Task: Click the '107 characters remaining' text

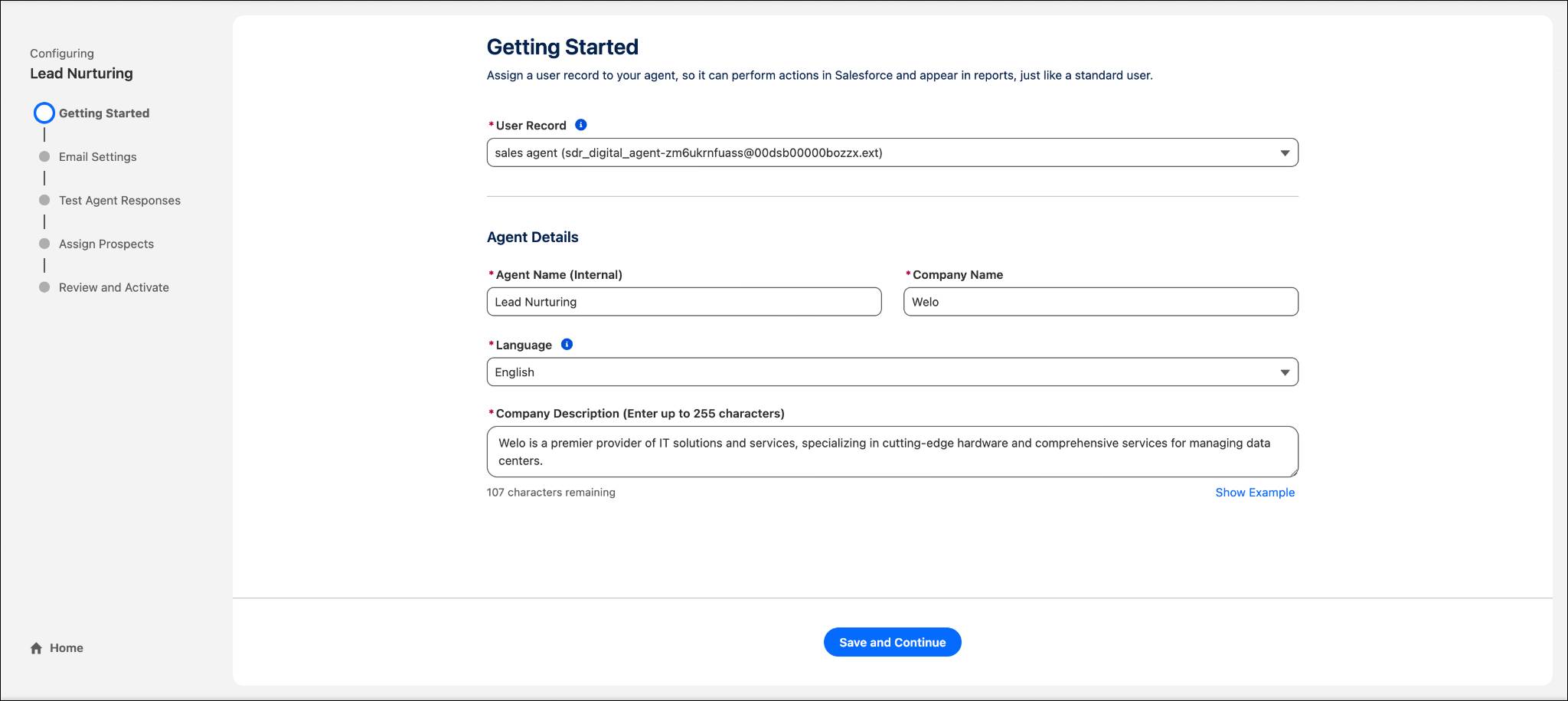Action: click(551, 493)
